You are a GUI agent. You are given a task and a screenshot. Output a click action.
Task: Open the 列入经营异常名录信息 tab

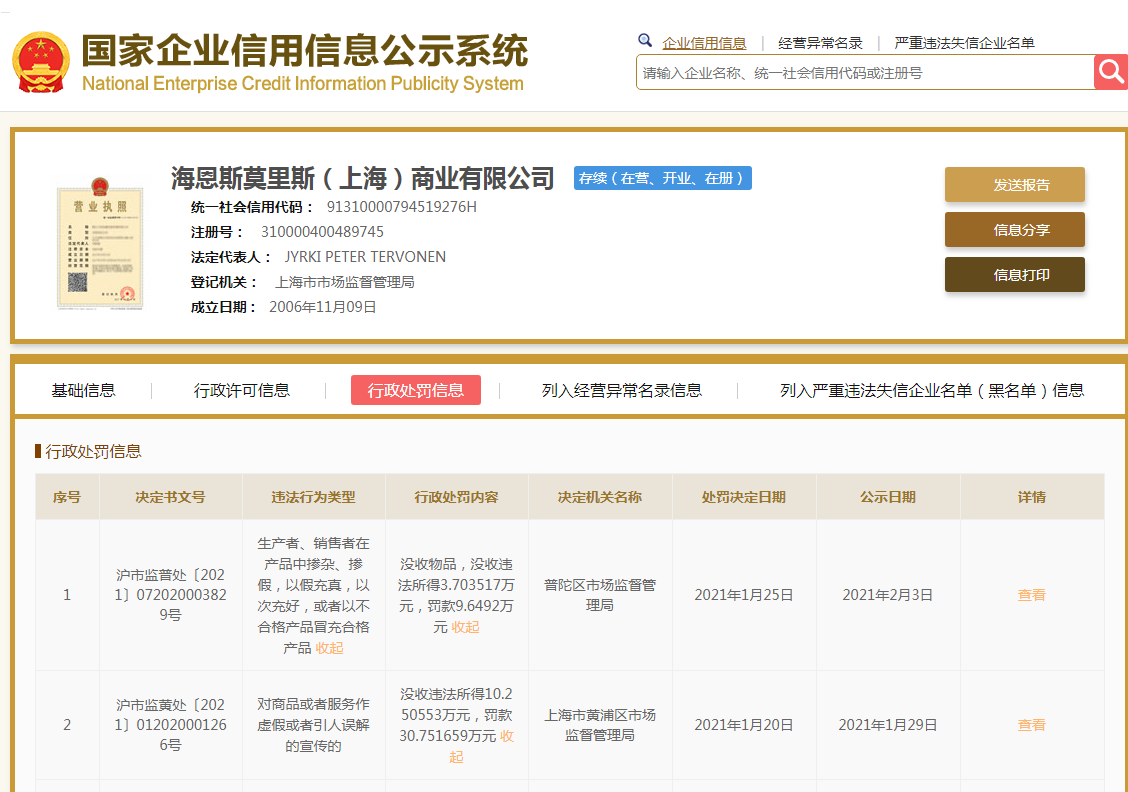621,390
